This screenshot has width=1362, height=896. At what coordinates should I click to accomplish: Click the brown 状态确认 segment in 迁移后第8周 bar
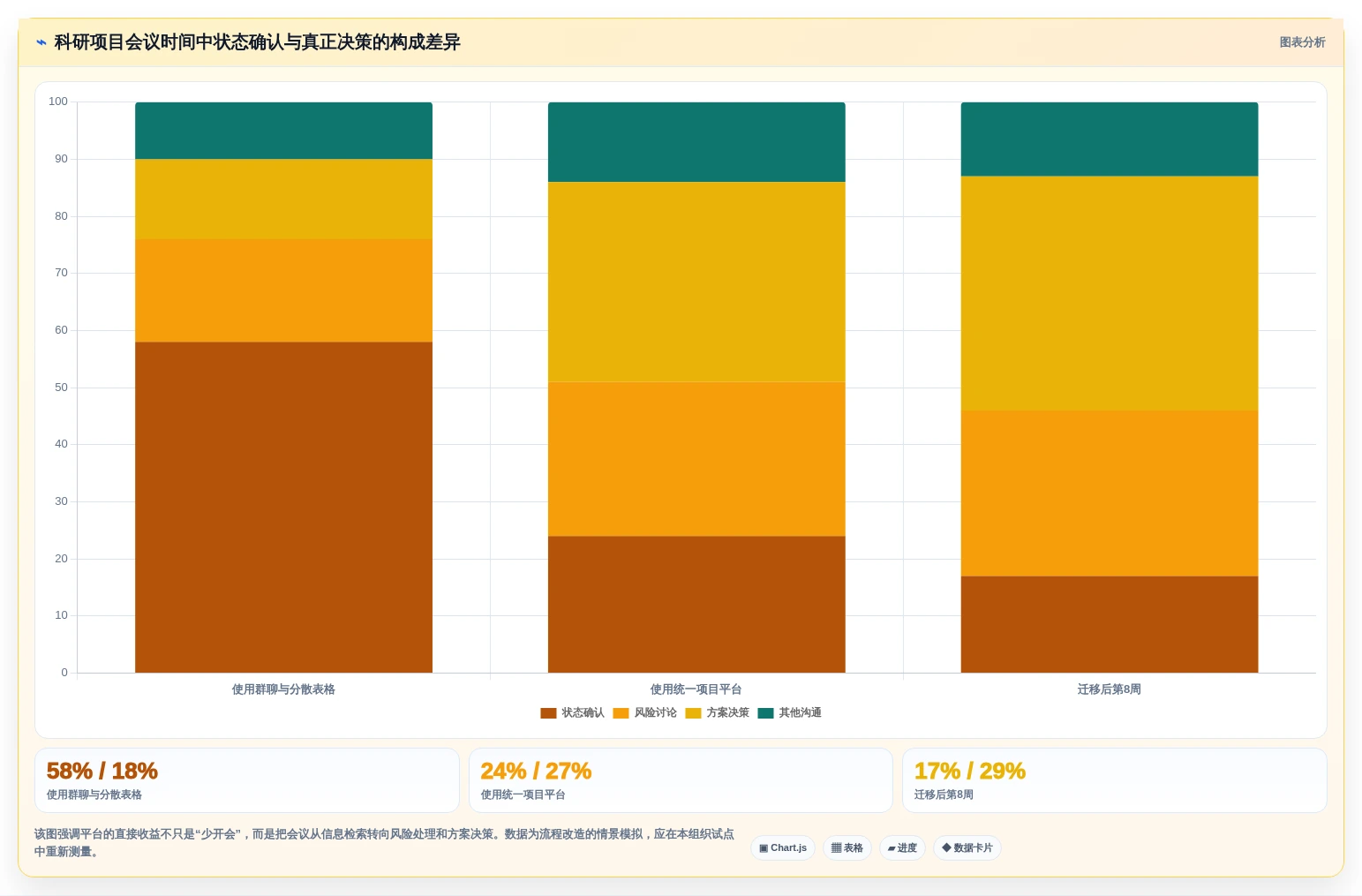1110,624
